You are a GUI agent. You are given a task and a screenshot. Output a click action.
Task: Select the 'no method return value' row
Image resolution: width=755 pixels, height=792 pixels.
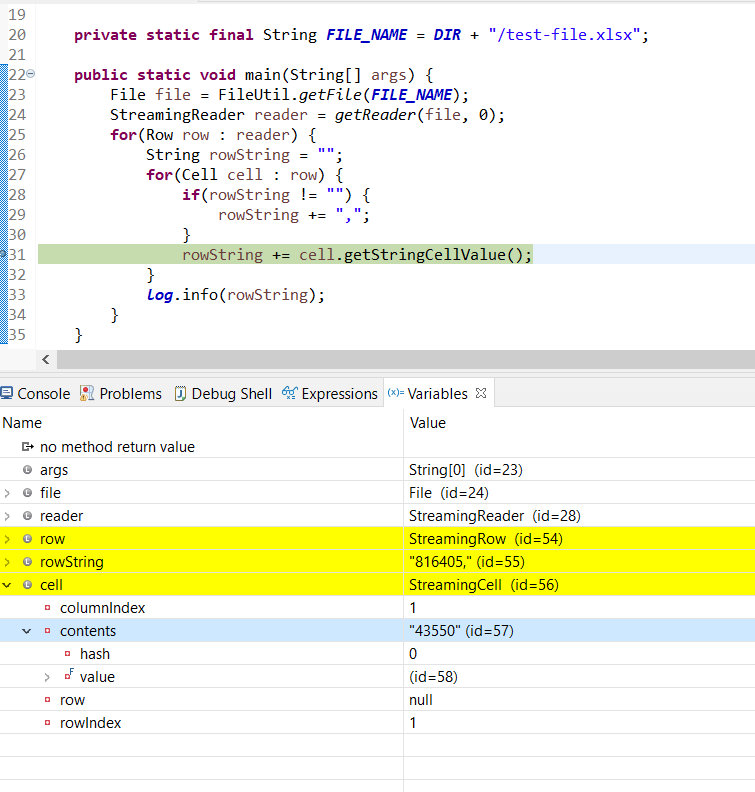click(x=377, y=447)
